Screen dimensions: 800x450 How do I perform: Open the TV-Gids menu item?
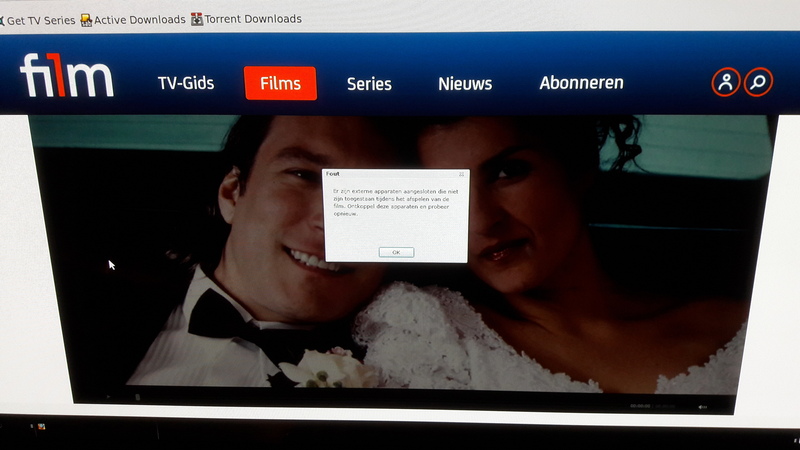click(186, 83)
